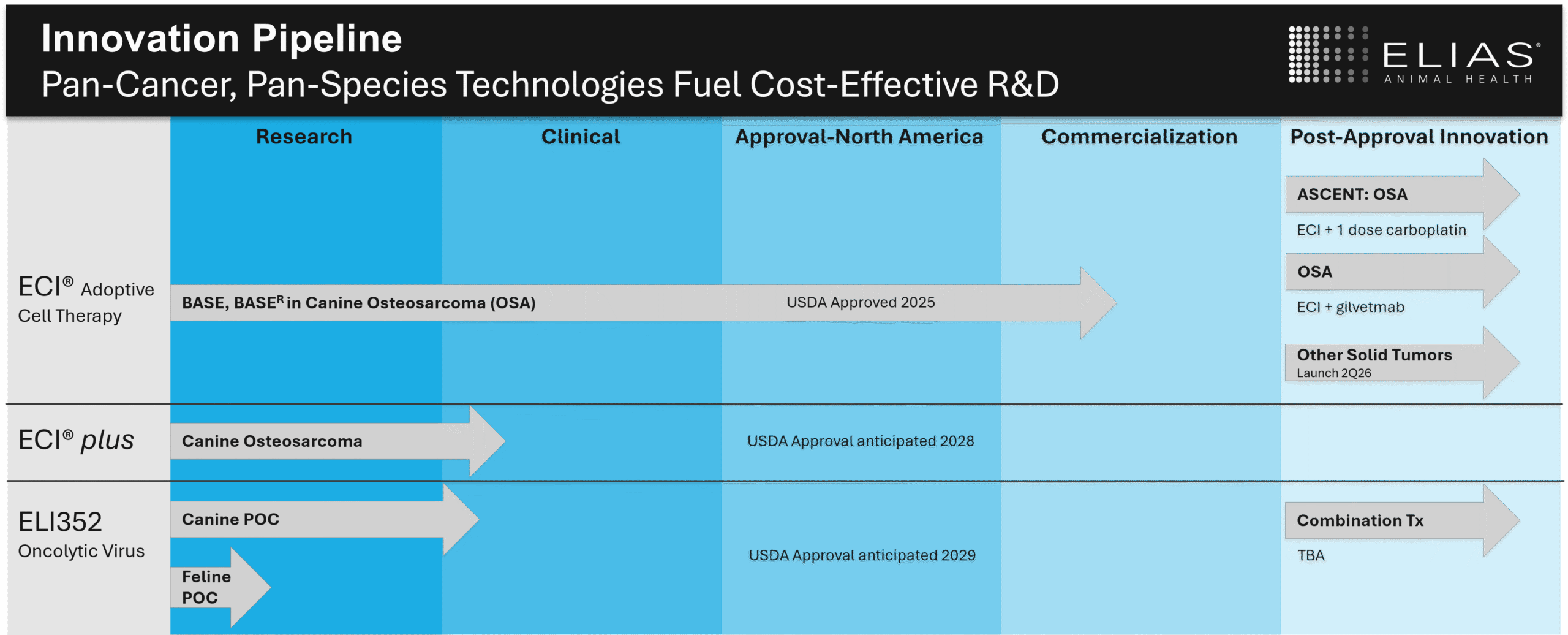Viewport: 1568px width, 635px height.
Task: Click the 'Post-Approval Innovation' column header
Action: (1419, 137)
